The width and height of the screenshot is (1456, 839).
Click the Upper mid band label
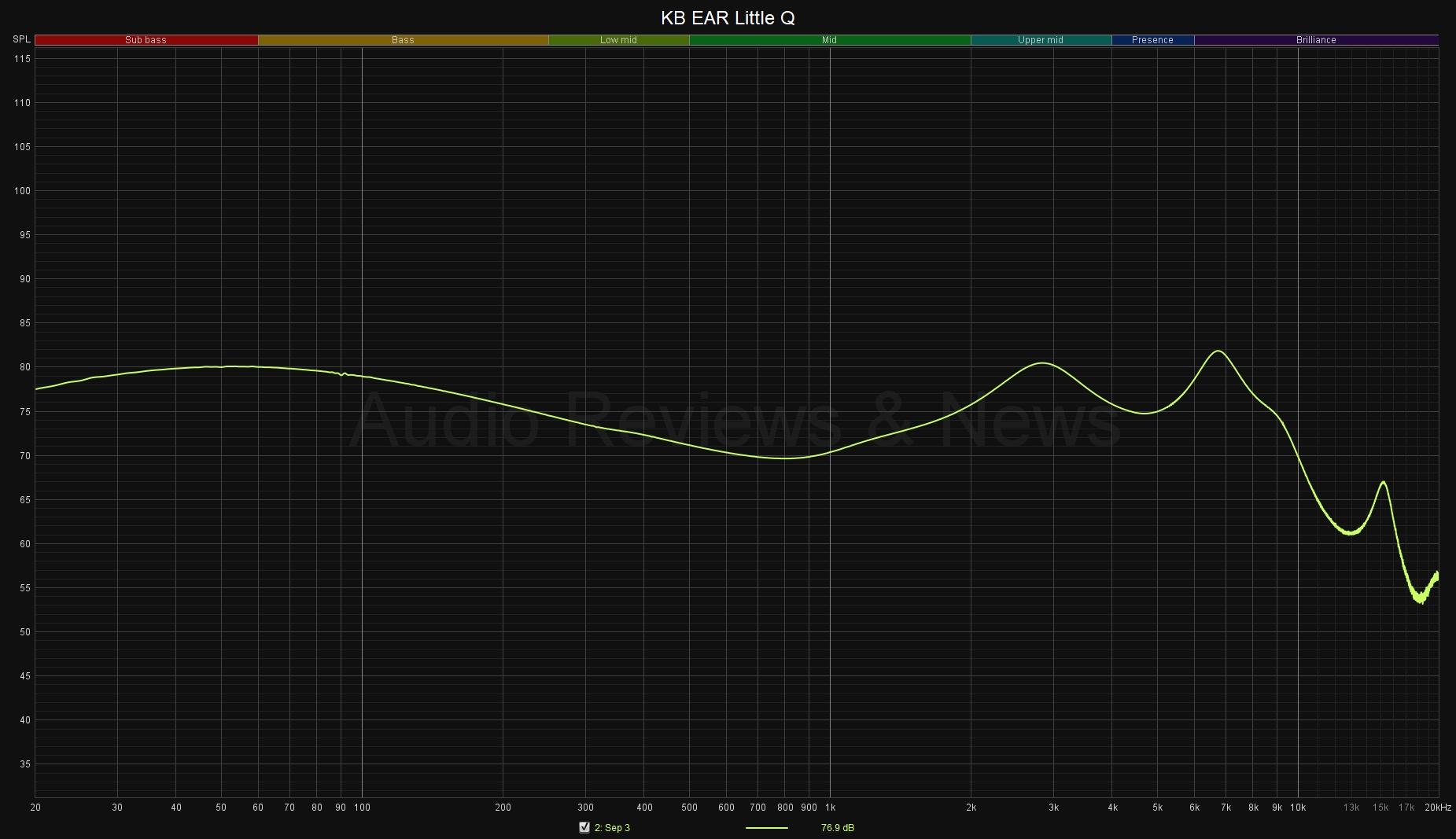point(1040,40)
